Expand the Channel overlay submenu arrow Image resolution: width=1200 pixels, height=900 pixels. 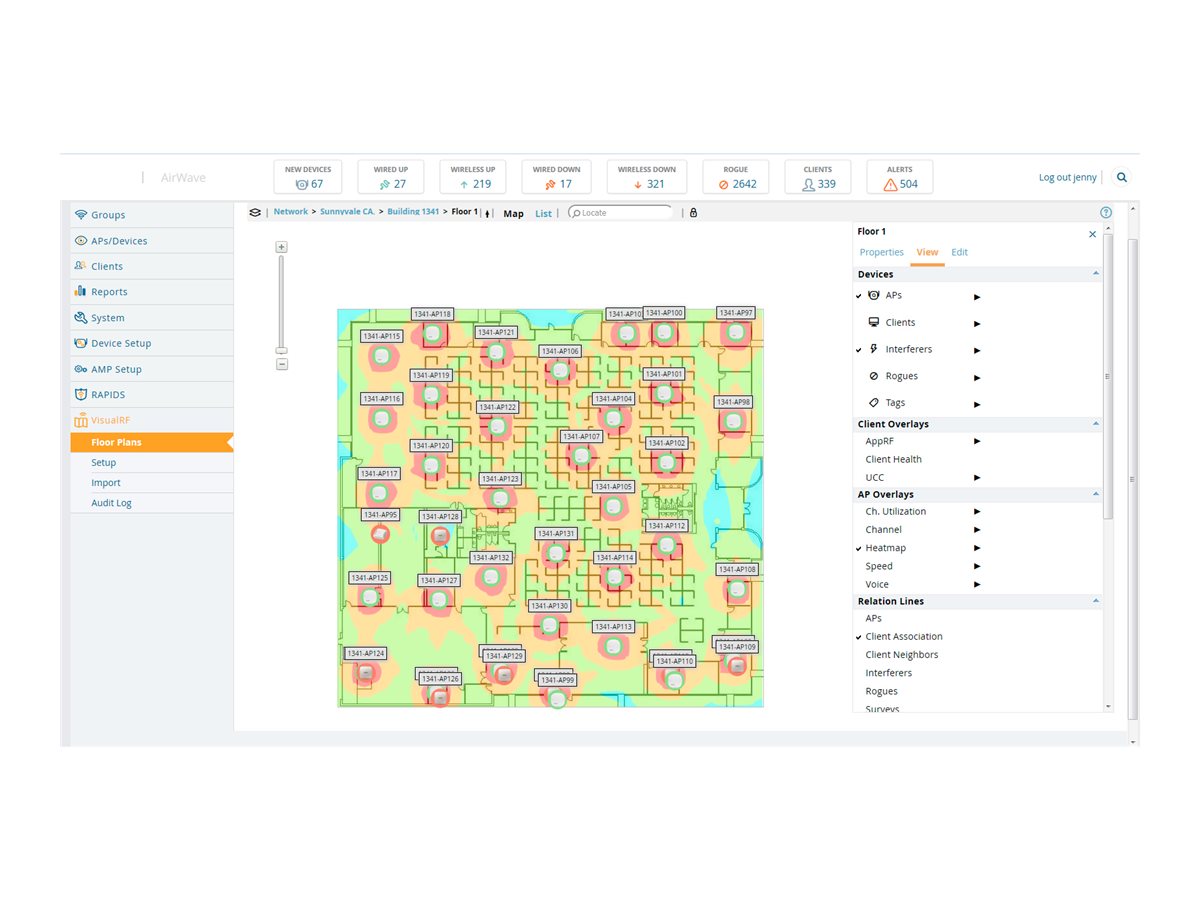point(977,530)
